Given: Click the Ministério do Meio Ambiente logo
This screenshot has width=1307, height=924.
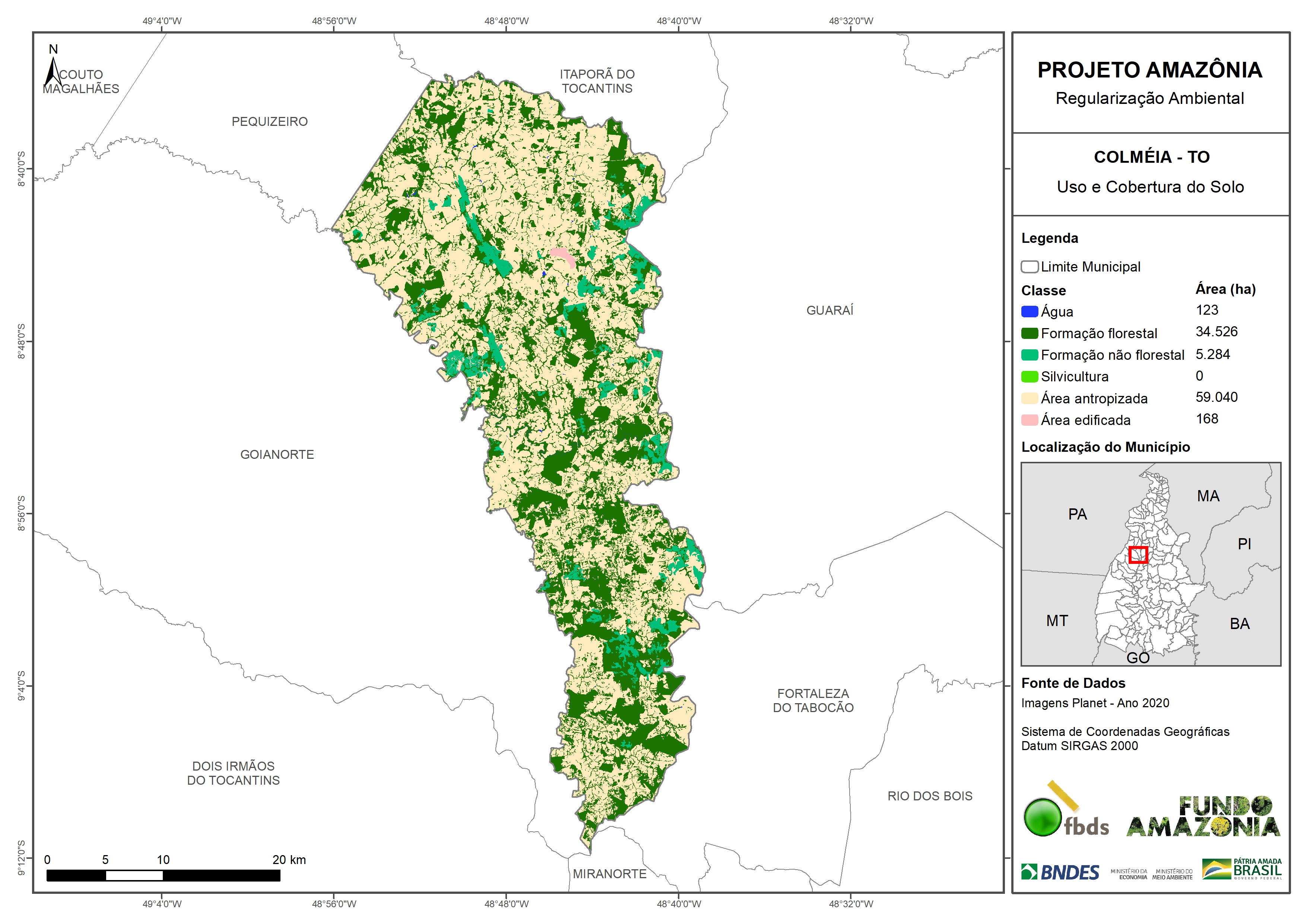Looking at the screenshot, I should [x=1172, y=874].
